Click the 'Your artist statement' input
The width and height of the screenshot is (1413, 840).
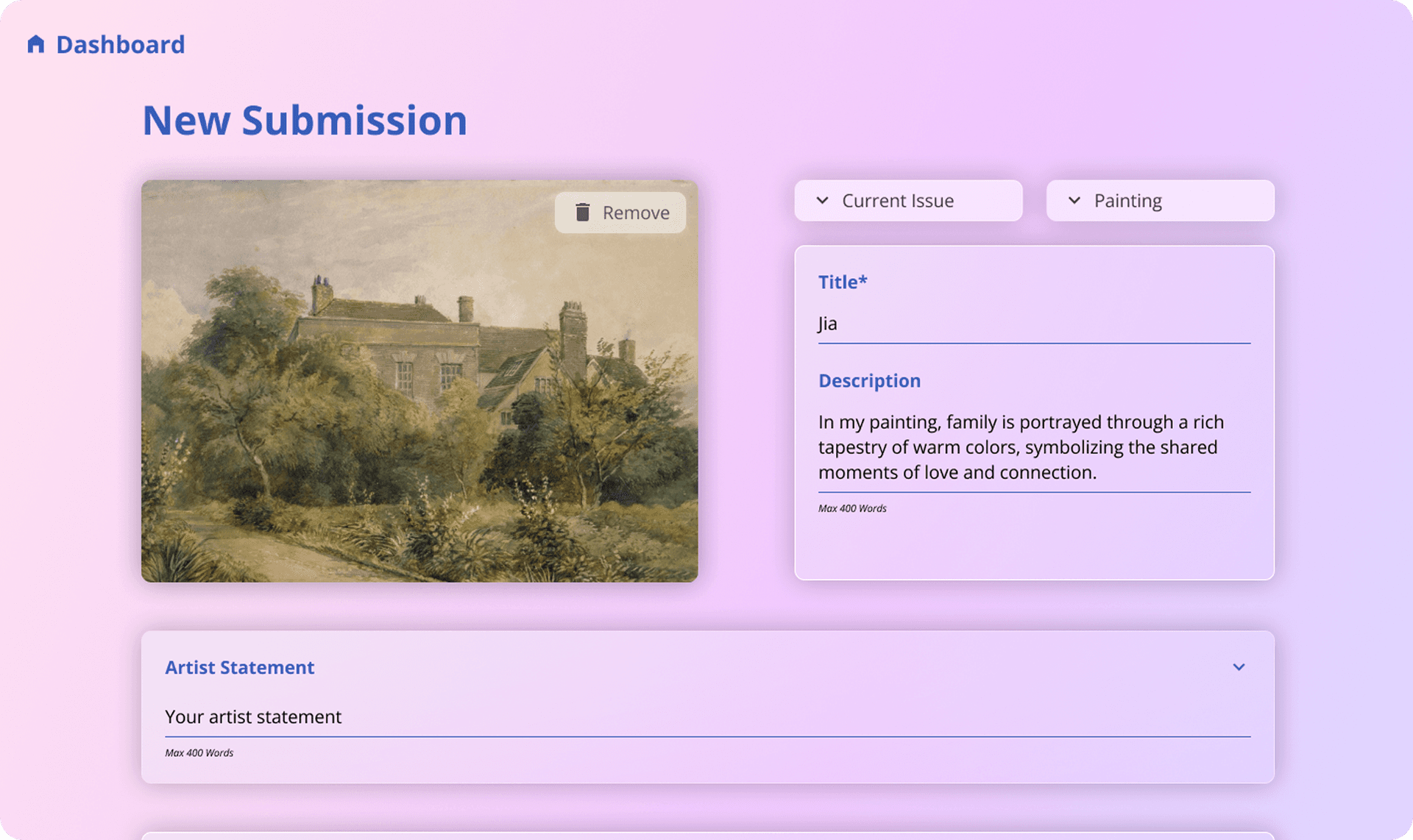[x=706, y=717]
